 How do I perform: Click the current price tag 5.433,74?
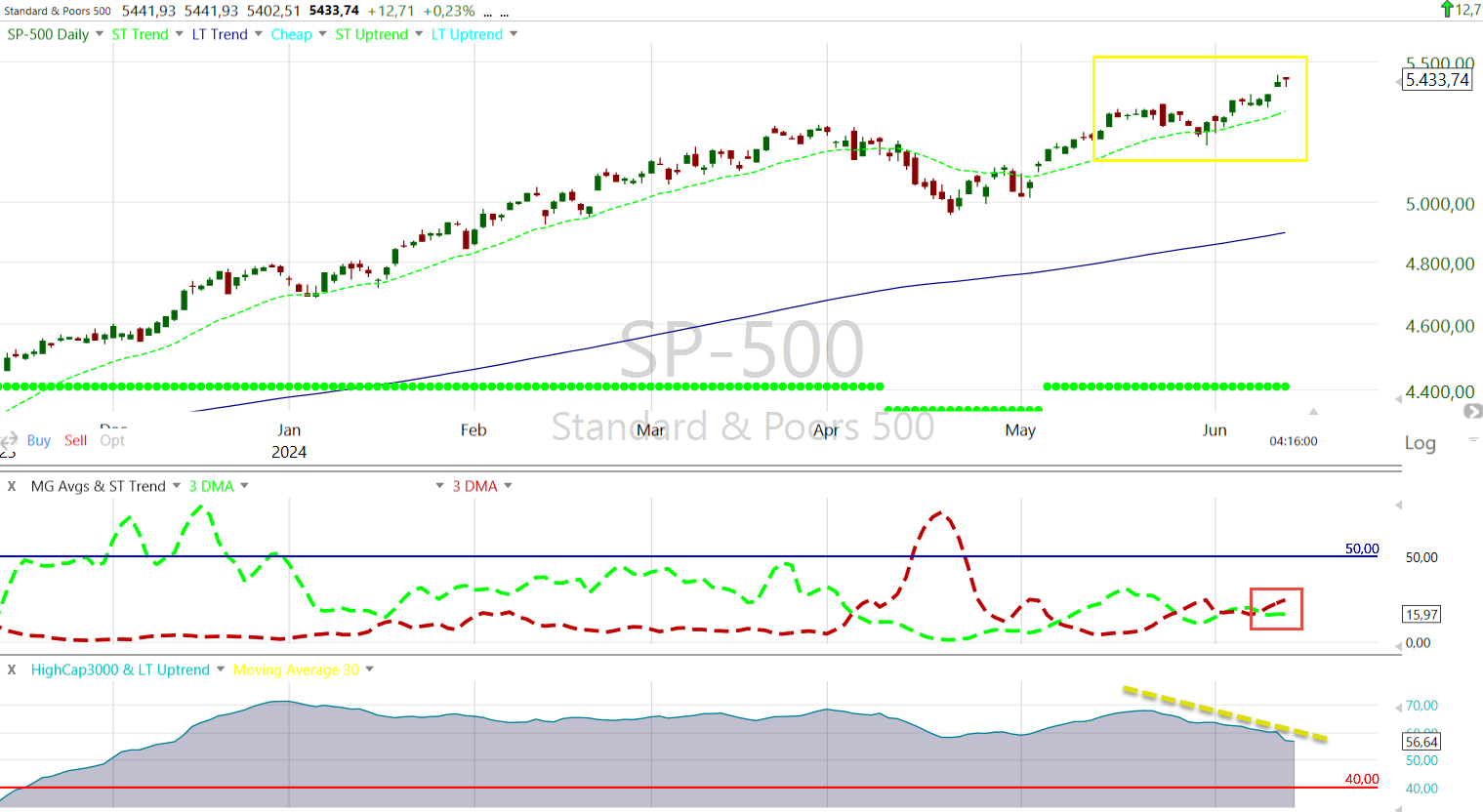pyautogui.click(x=1437, y=80)
